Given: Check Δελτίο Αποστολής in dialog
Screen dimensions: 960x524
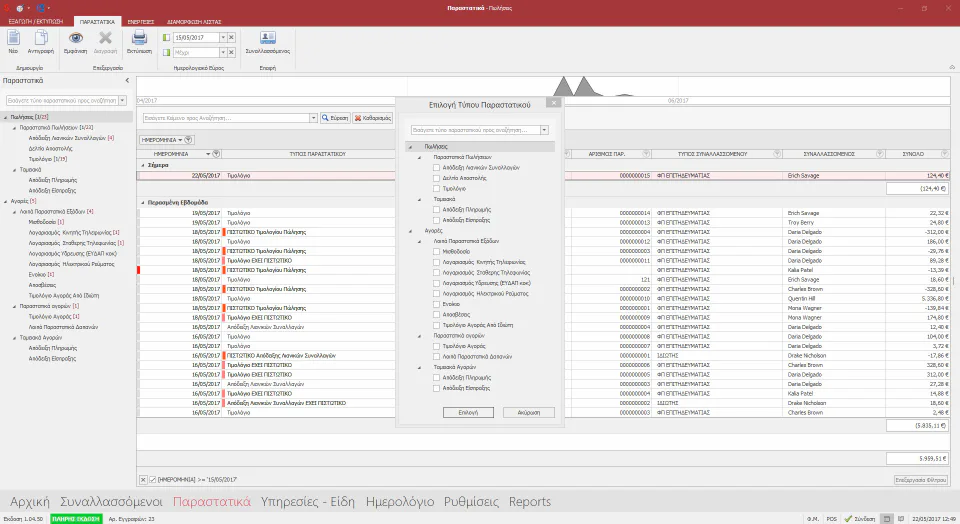Looking at the screenshot, I should click(437, 178).
